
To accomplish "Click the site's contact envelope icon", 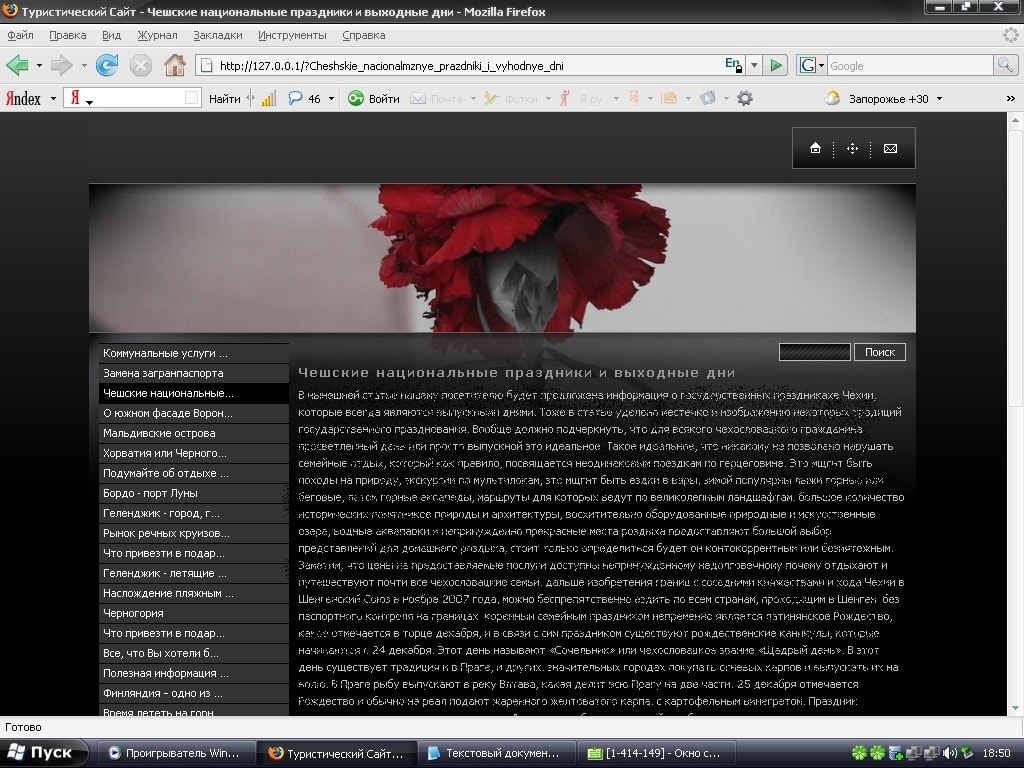I will [x=890, y=148].
